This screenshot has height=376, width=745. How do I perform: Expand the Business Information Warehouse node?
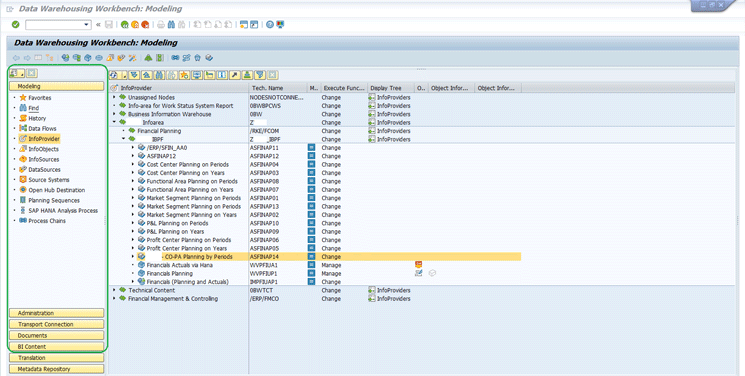[114, 114]
